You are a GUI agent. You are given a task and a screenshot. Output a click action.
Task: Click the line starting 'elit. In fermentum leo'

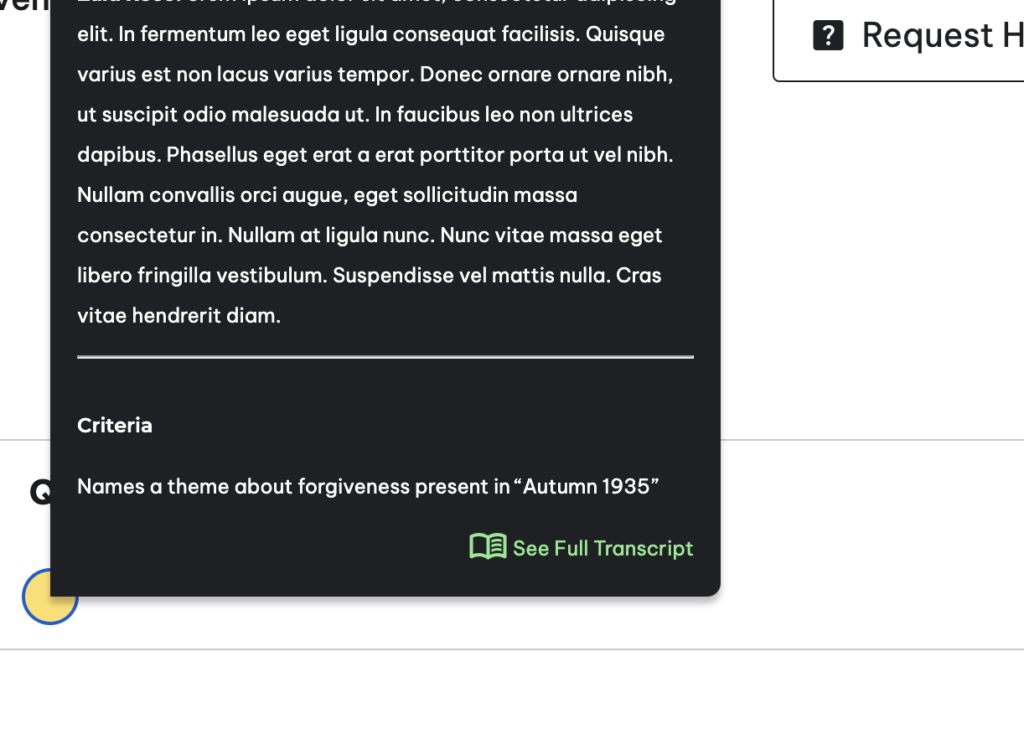click(371, 34)
